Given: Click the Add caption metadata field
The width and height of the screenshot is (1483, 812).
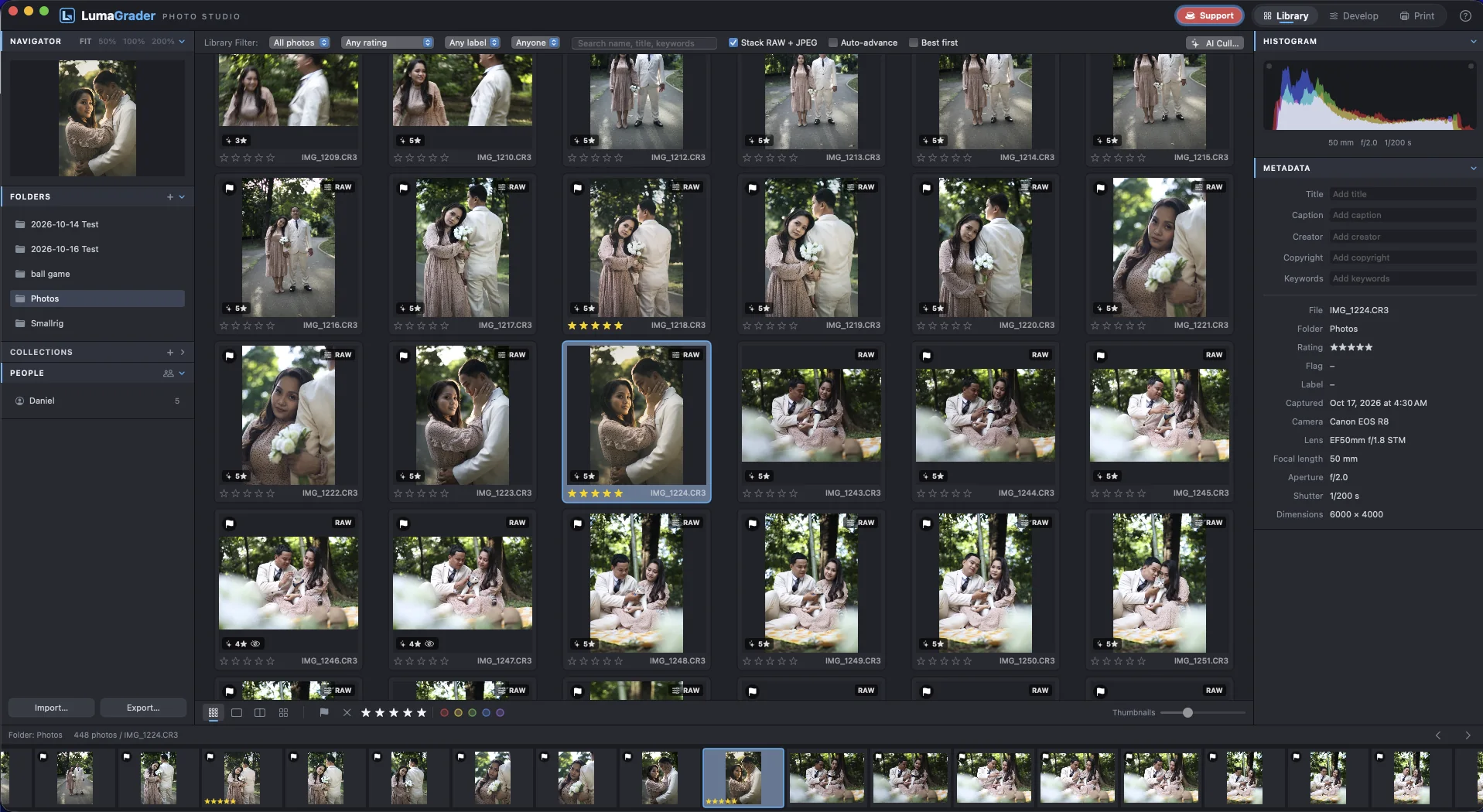Looking at the screenshot, I should point(1402,215).
